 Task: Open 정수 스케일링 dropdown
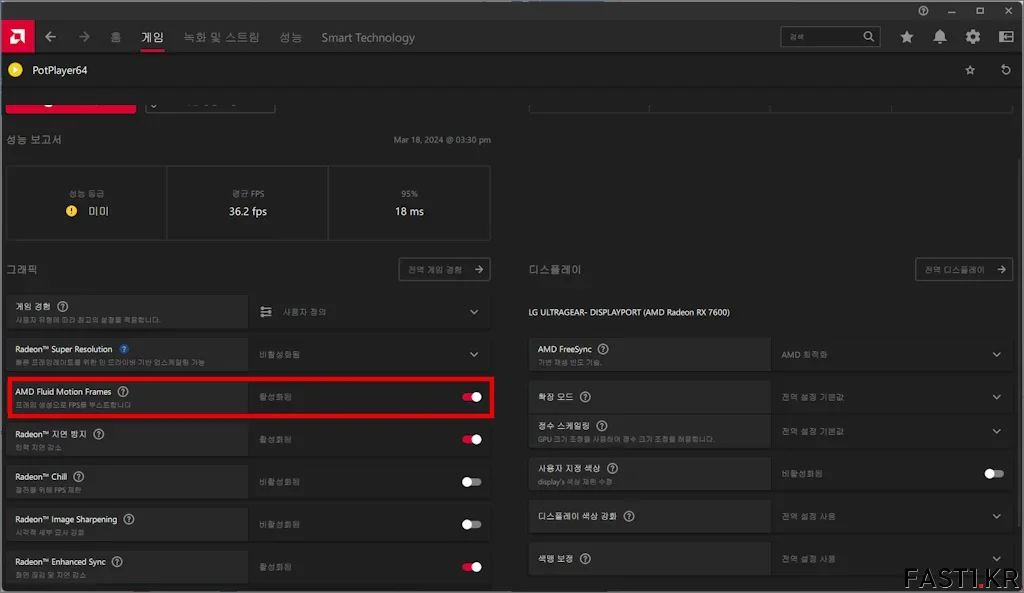click(x=891, y=431)
